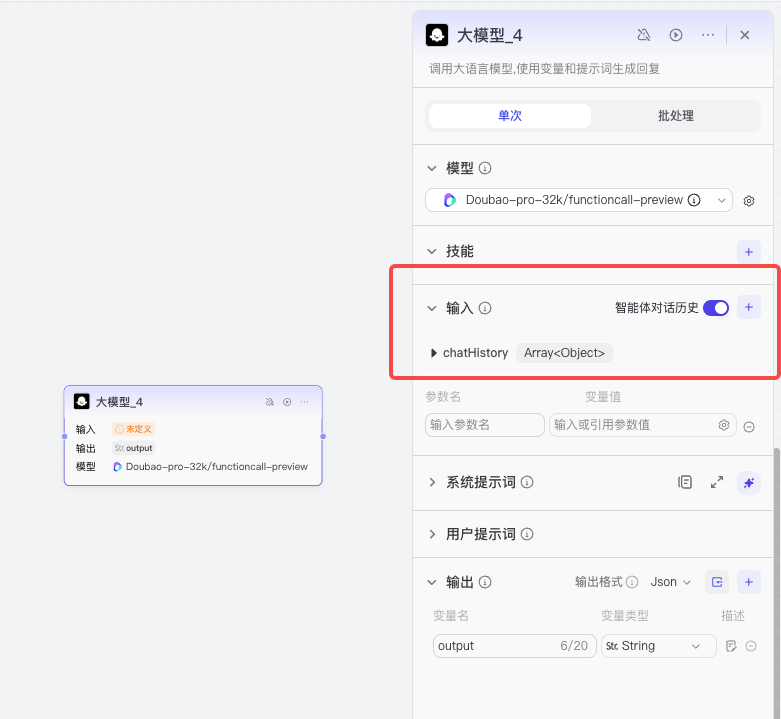Click model name text on canvas node

tap(217, 467)
